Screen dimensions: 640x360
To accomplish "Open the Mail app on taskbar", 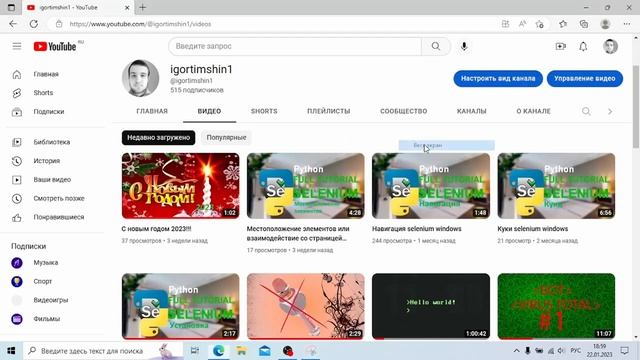I will (x=265, y=351).
